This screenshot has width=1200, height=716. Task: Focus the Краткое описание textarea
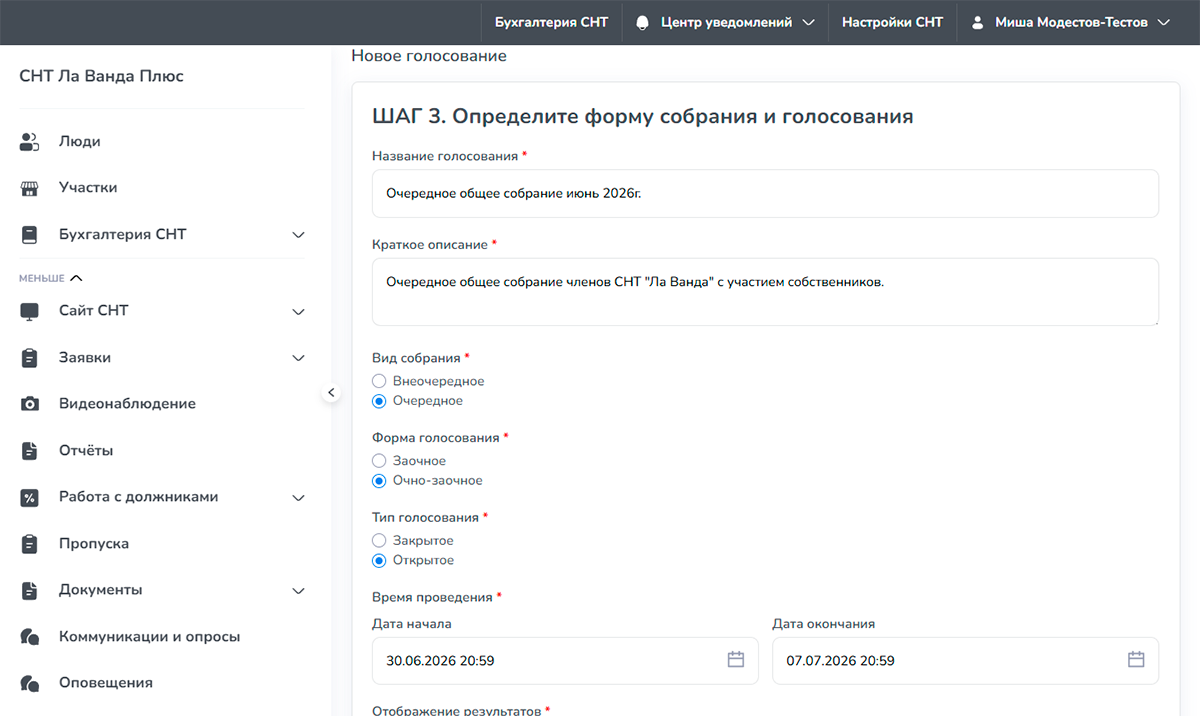(765, 292)
